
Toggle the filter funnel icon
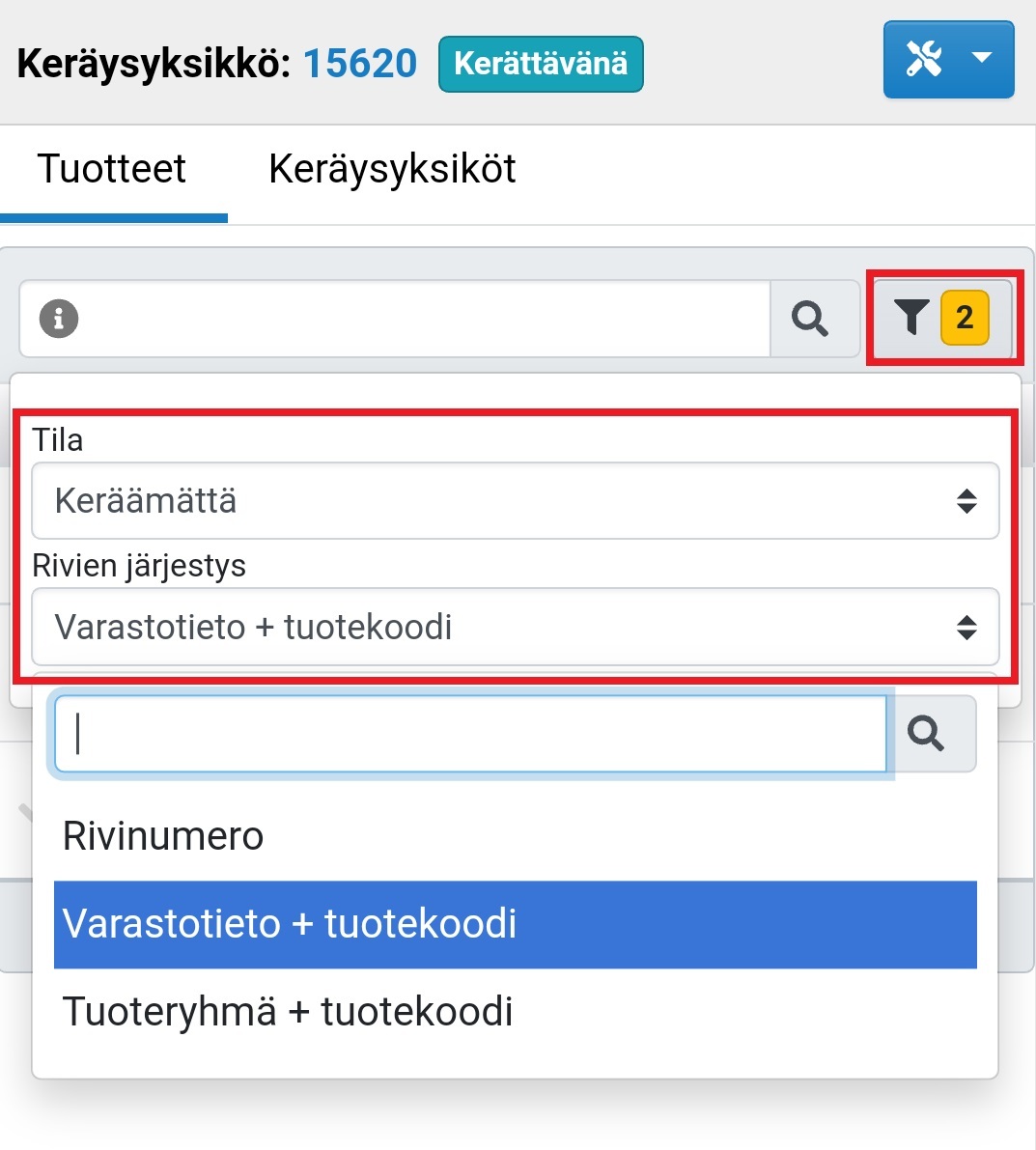[x=910, y=317]
